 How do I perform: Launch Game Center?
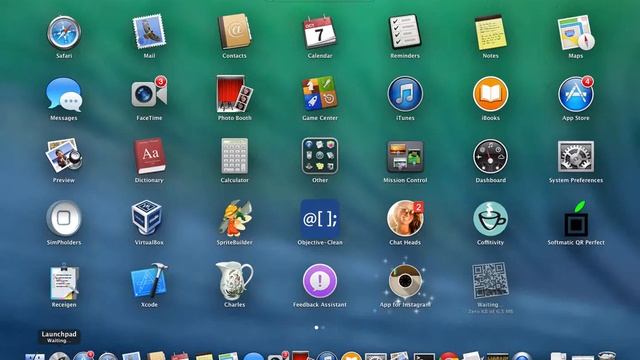click(320, 94)
